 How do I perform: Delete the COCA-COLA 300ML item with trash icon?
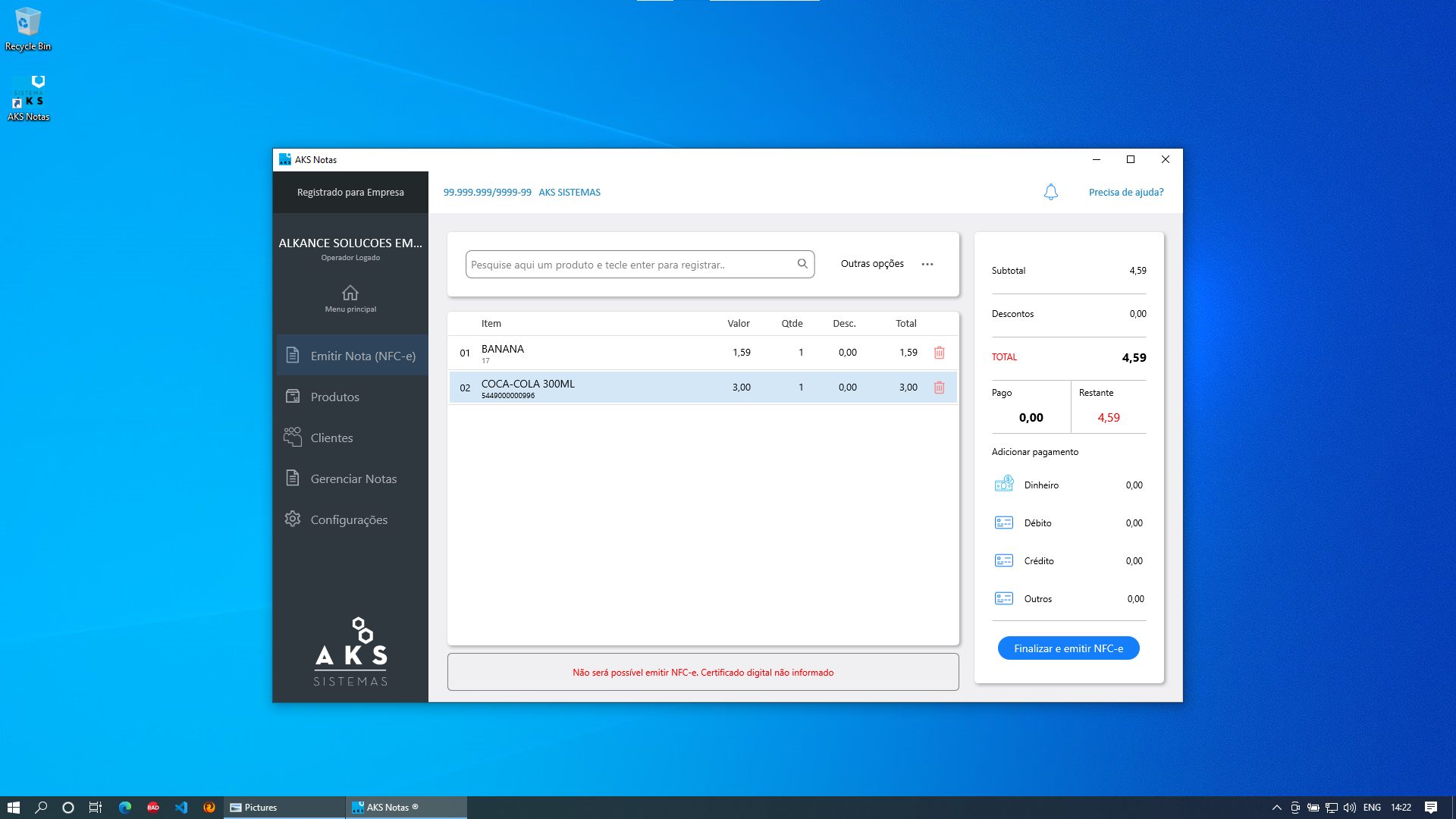click(x=939, y=388)
